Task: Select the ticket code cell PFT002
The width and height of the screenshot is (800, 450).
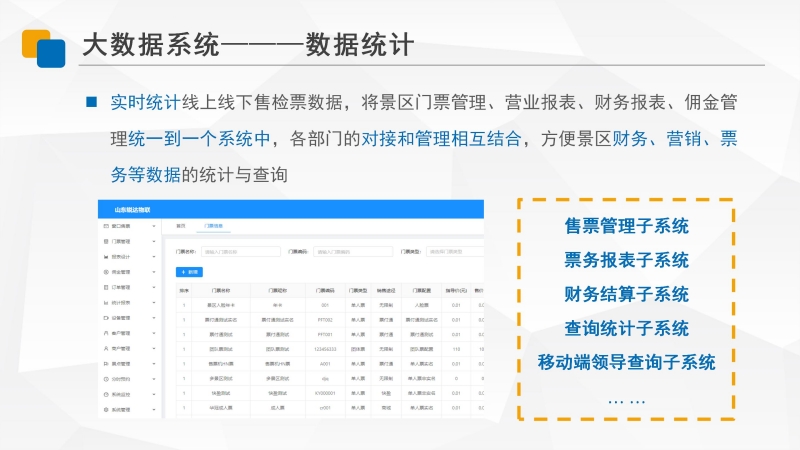Action: coord(325,320)
